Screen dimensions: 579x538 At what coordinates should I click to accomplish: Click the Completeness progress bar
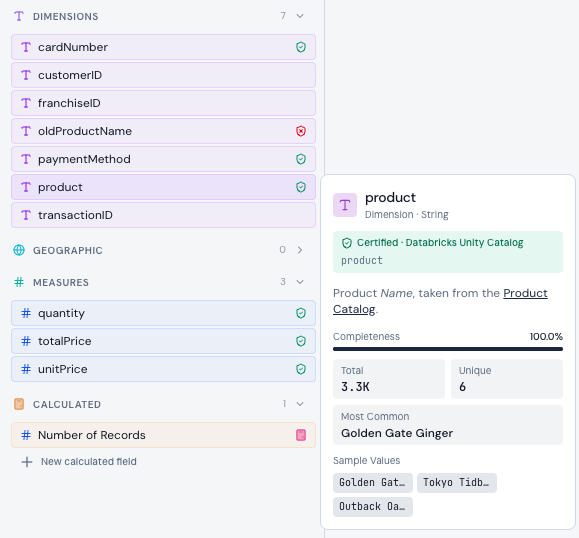click(448, 349)
